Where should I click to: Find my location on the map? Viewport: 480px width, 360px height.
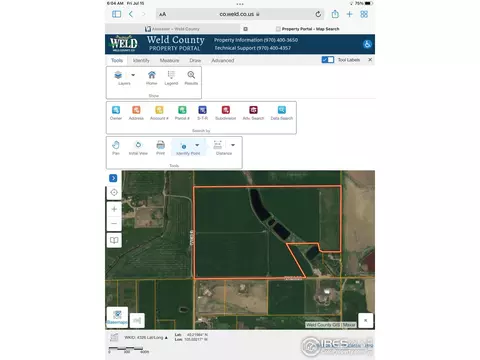tap(114, 192)
